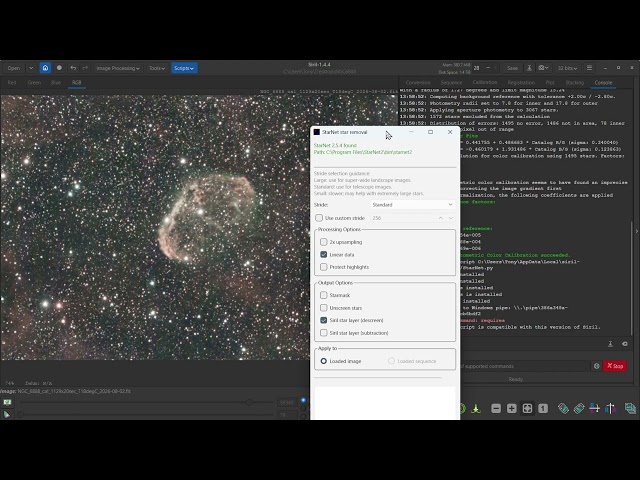The image size is (640, 480).
Task: Open the Scripts dropdown menu
Action: point(184,68)
